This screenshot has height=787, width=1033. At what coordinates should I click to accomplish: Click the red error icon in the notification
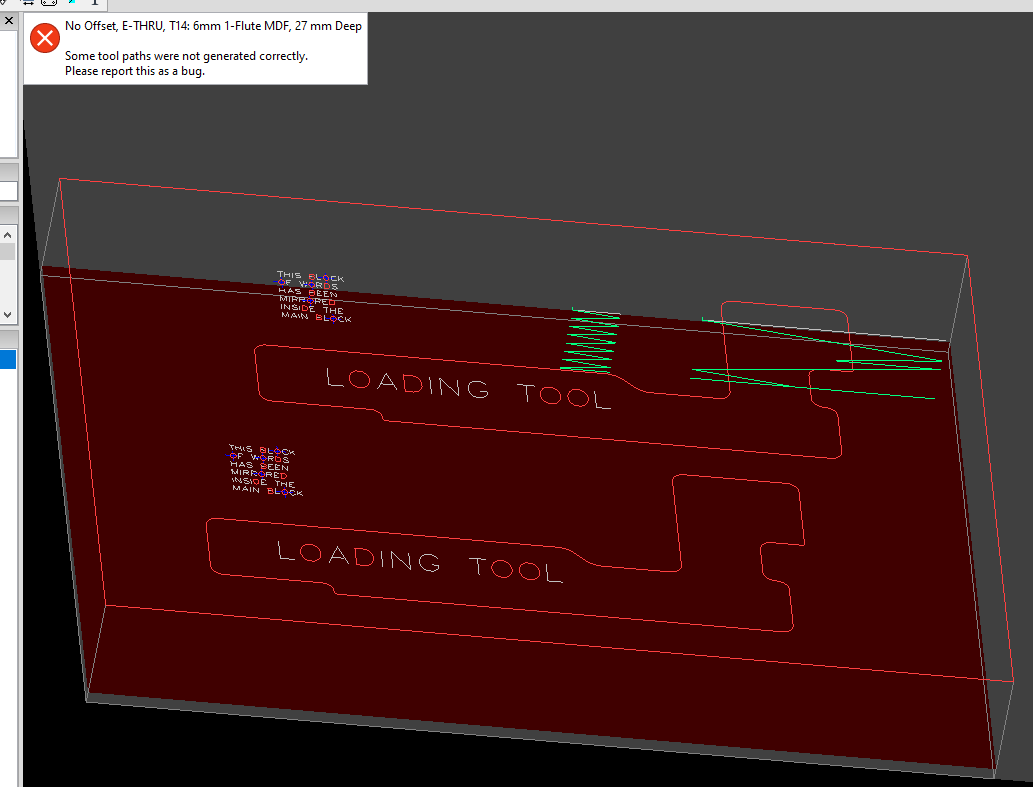click(x=45, y=38)
